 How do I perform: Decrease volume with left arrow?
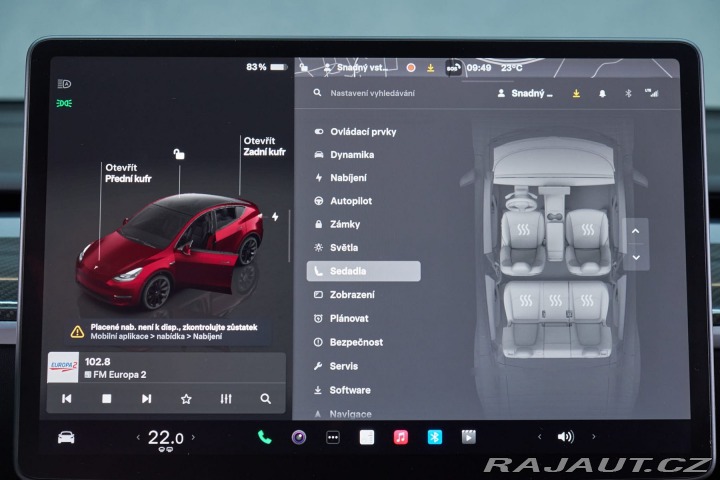pos(540,437)
